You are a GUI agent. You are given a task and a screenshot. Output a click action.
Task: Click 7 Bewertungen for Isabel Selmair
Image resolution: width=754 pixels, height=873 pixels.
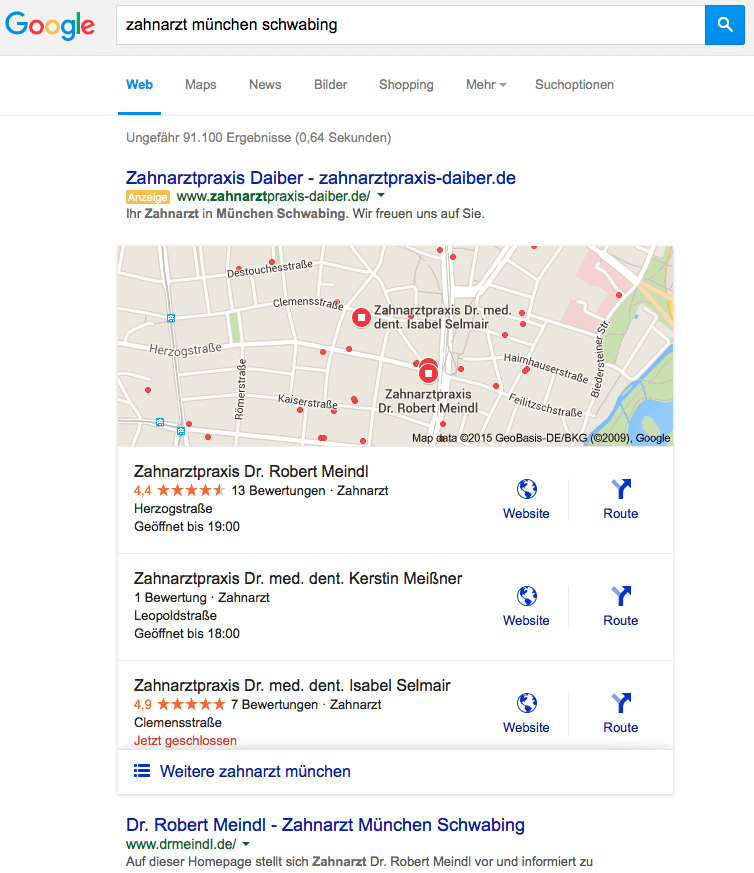274,704
